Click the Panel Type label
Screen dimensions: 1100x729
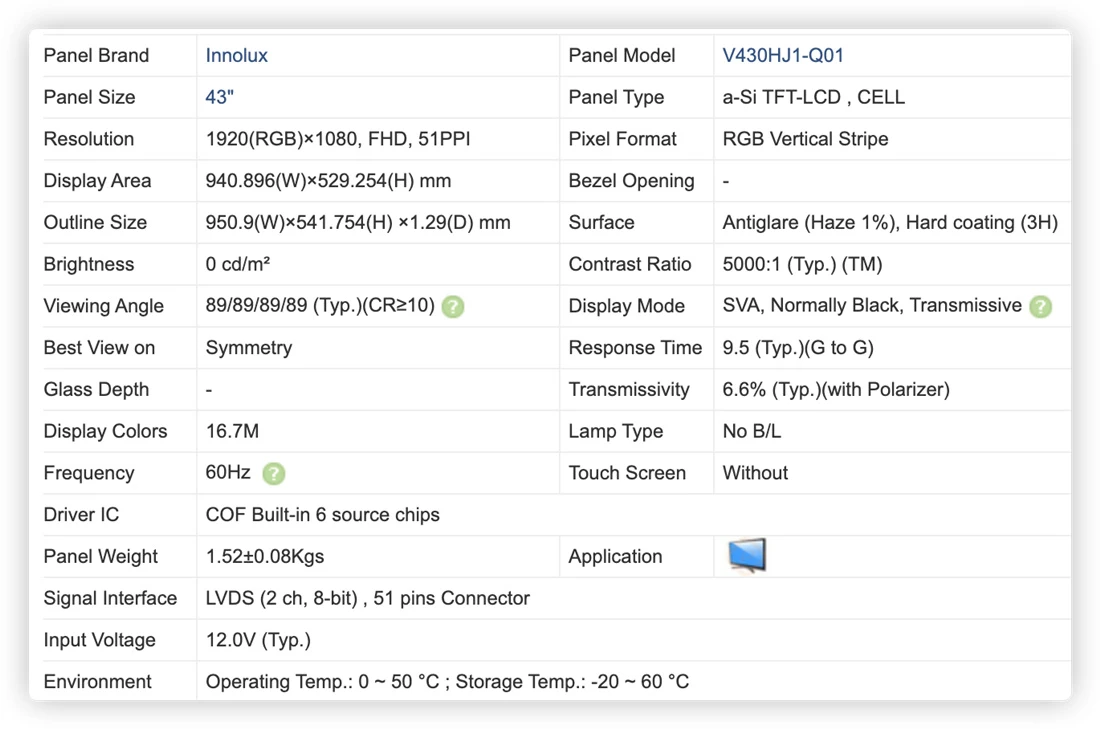coord(616,97)
